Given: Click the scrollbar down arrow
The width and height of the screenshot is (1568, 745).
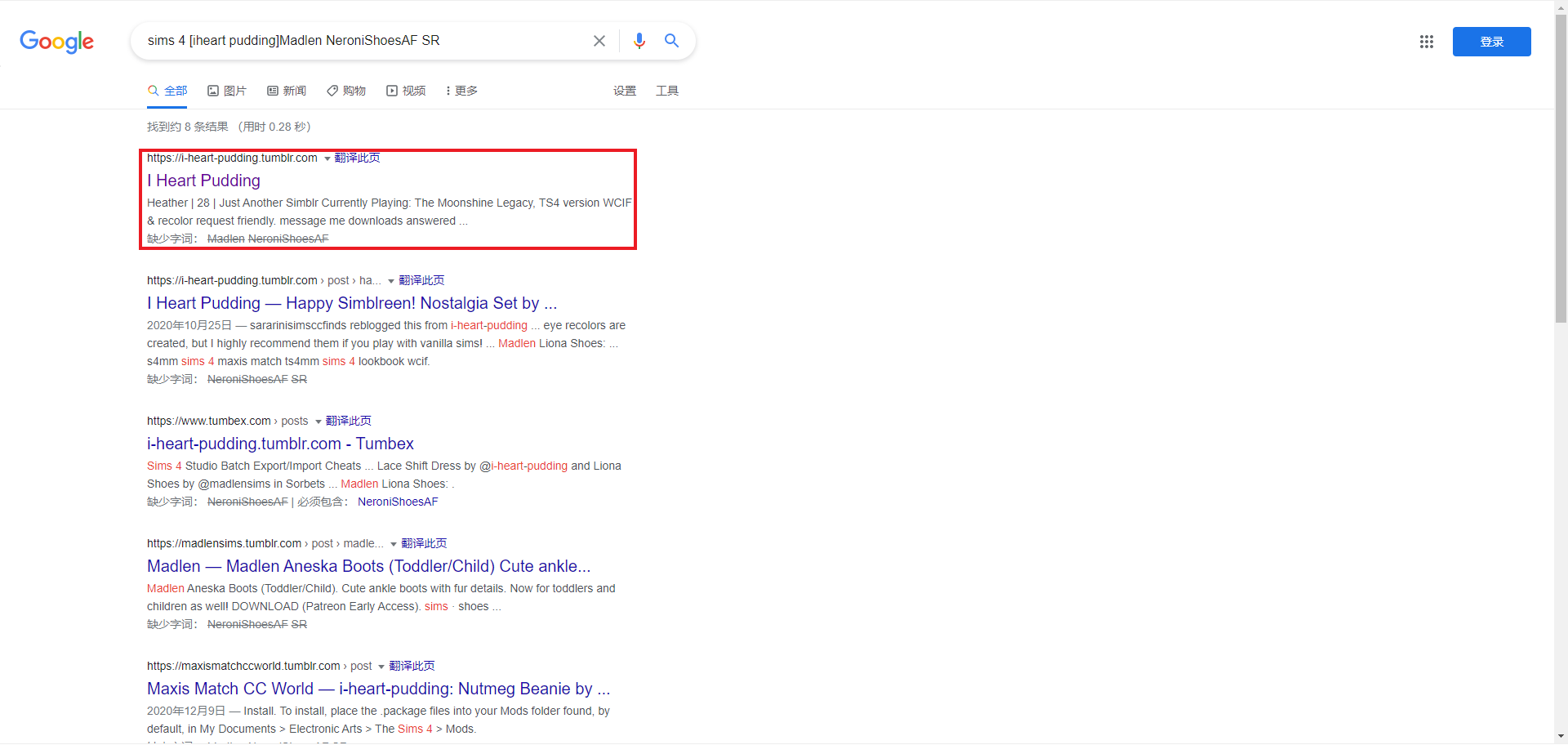Looking at the screenshot, I should coord(1561,737).
